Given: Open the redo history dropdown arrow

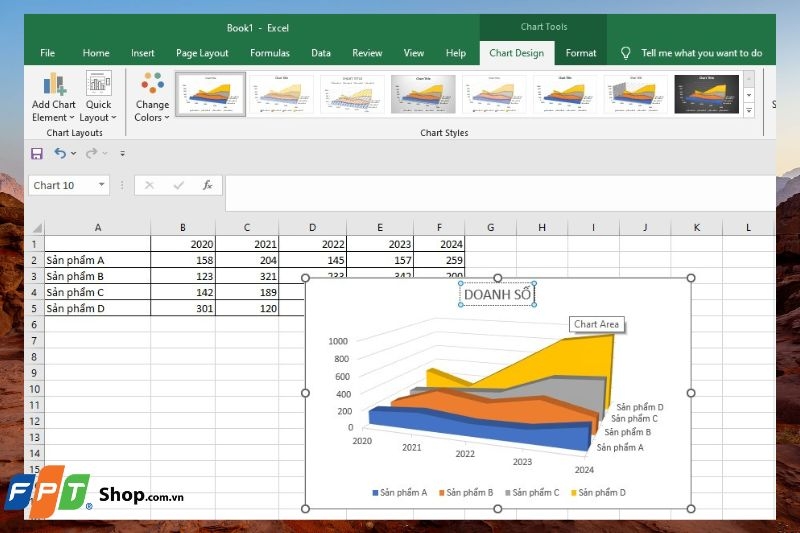Looking at the screenshot, I should (105, 153).
